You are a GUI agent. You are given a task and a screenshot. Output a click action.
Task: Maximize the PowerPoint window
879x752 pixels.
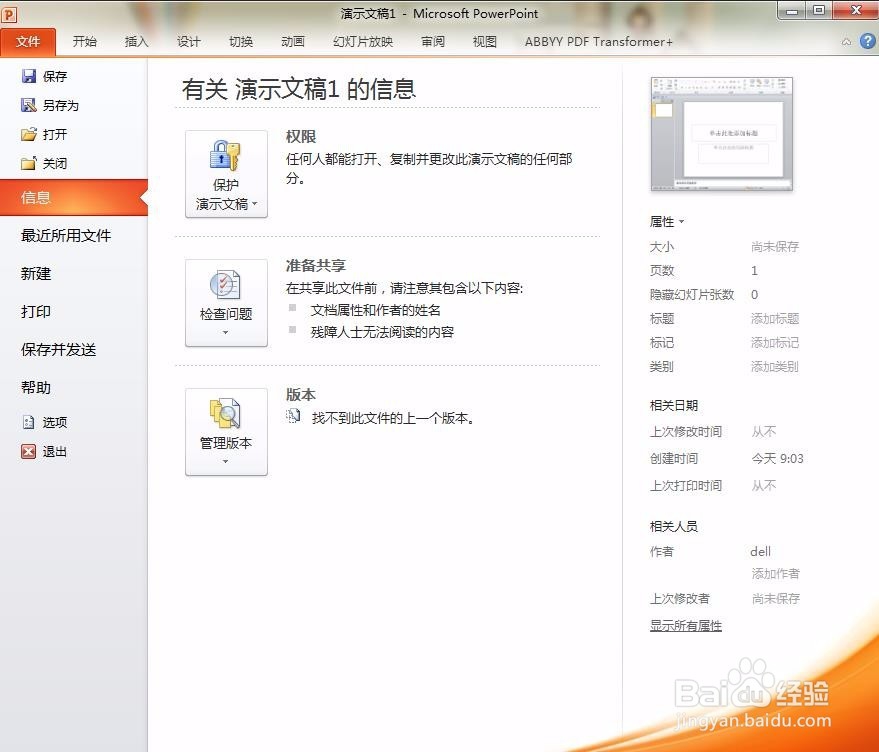(819, 11)
